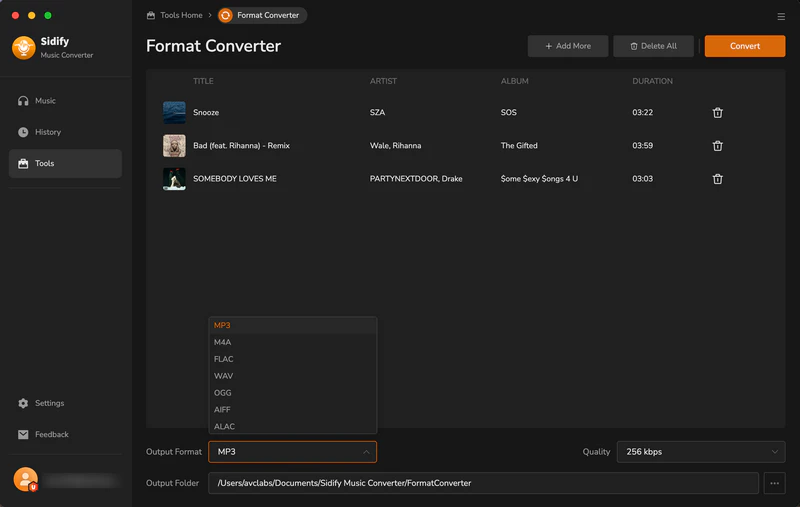Click the Delete All button

click(653, 46)
